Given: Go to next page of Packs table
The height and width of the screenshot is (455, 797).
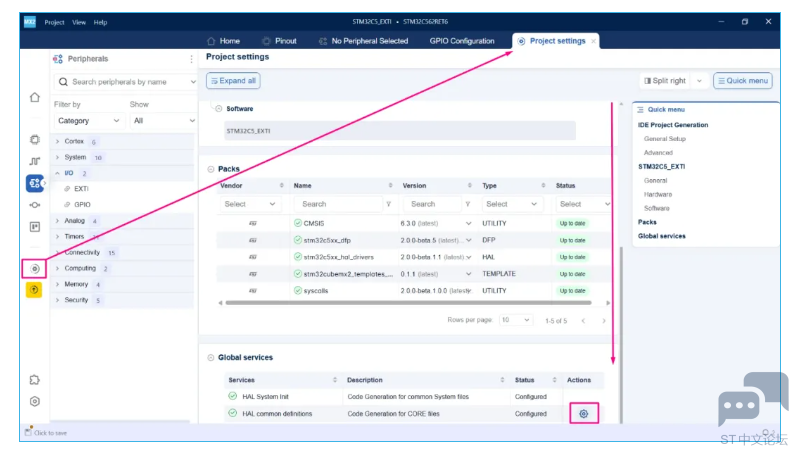Looking at the screenshot, I should coord(604,321).
